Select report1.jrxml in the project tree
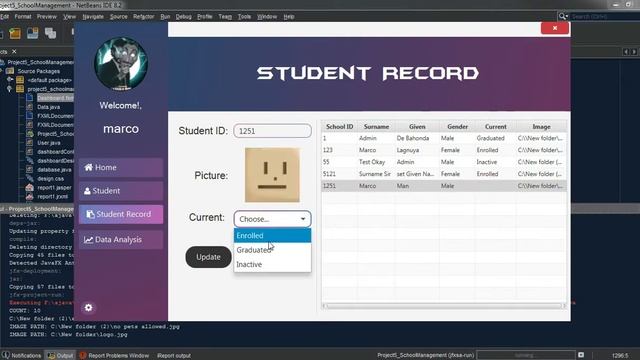 tap(52, 197)
